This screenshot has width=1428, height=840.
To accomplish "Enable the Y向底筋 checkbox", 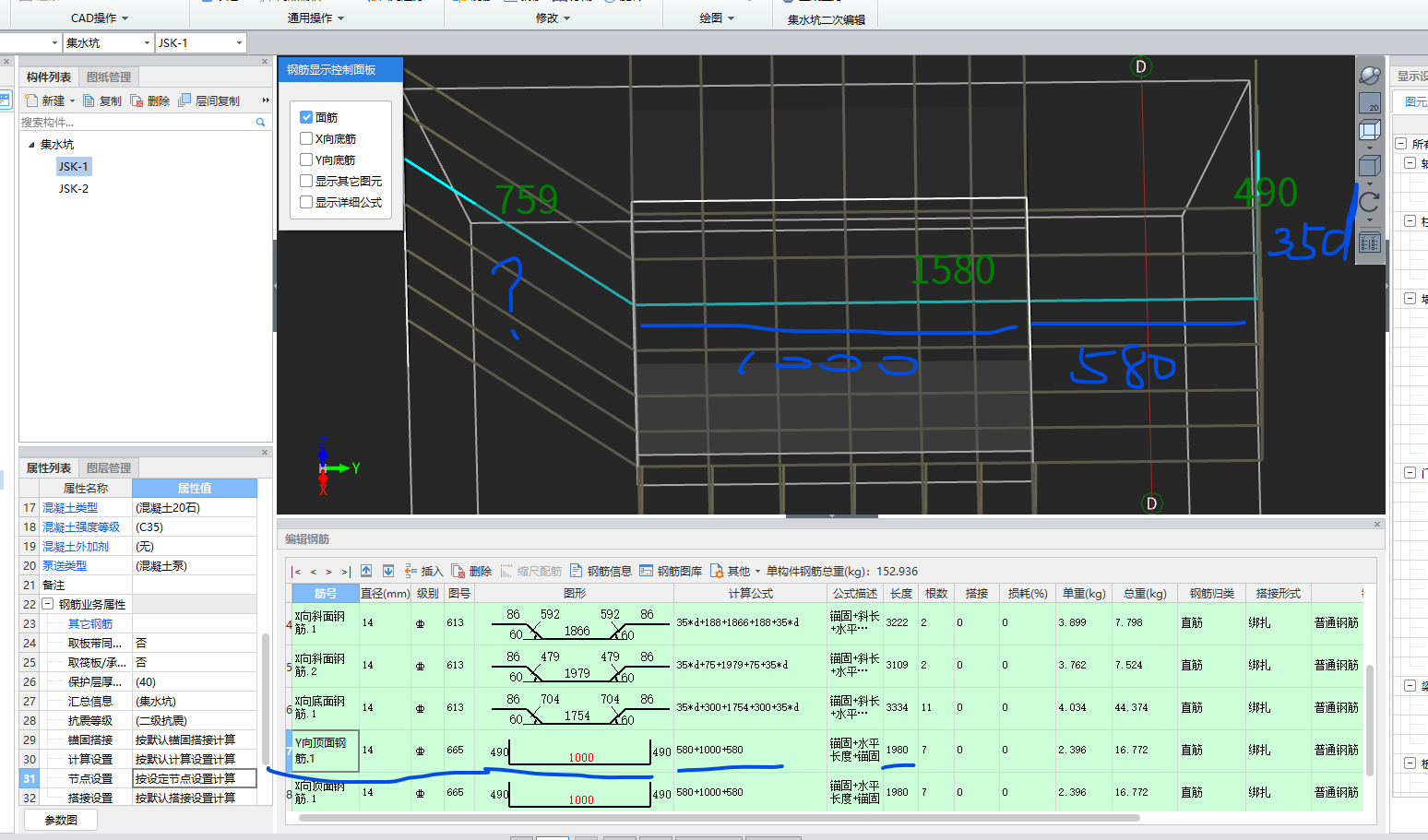I will [x=306, y=160].
